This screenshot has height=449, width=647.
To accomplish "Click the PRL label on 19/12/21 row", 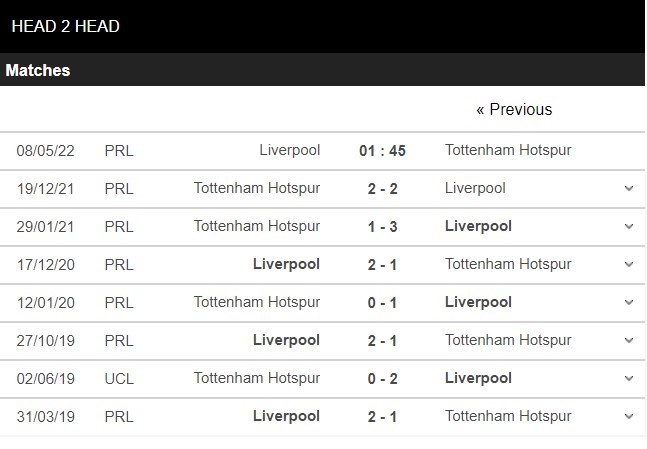I will coord(119,189).
